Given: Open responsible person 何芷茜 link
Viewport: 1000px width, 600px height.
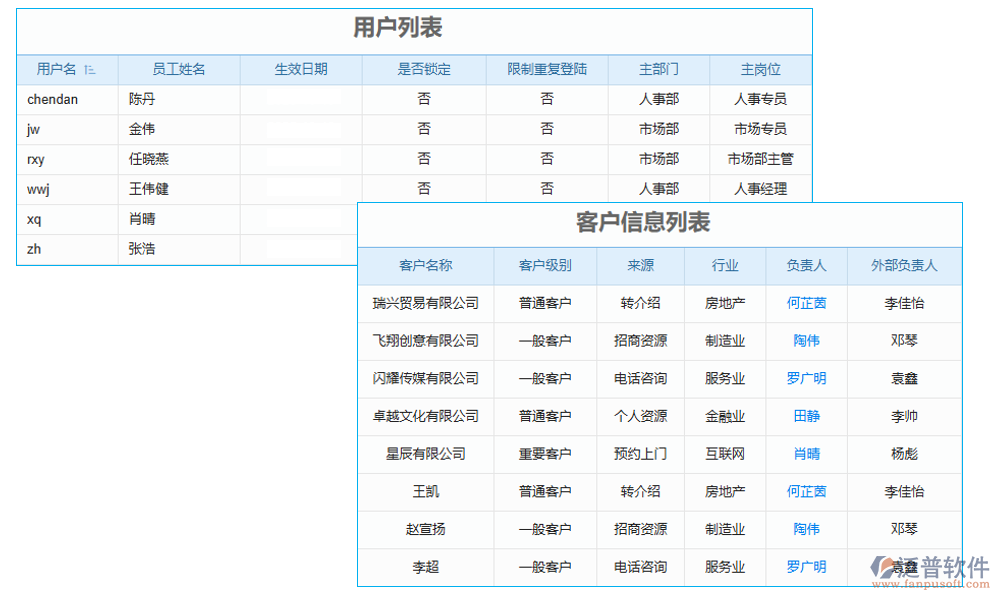Looking at the screenshot, I should (x=806, y=304).
